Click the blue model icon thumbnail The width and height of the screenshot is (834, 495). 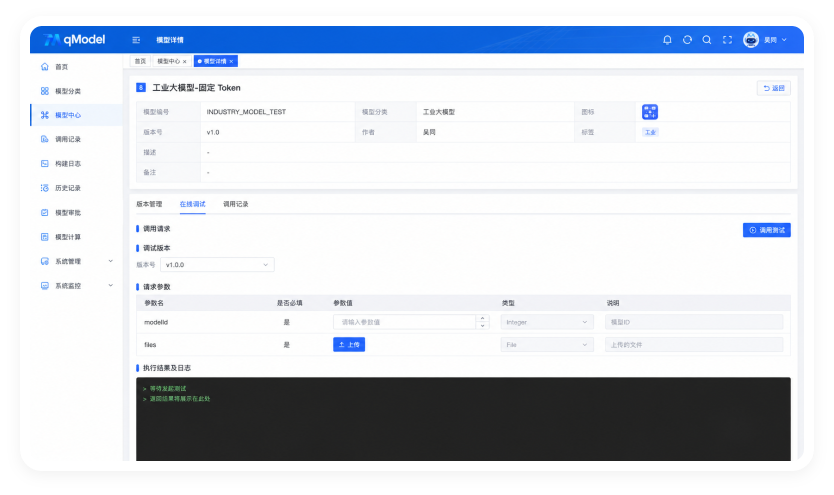pyautogui.click(x=650, y=112)
